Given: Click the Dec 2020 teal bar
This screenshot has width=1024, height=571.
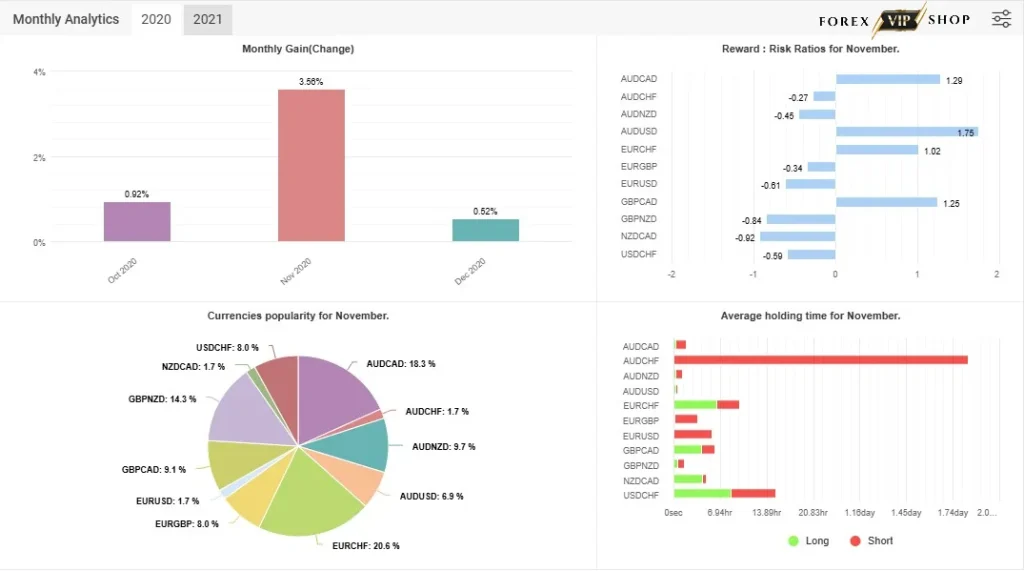Looking at the screenshot, I should (486, 230).
